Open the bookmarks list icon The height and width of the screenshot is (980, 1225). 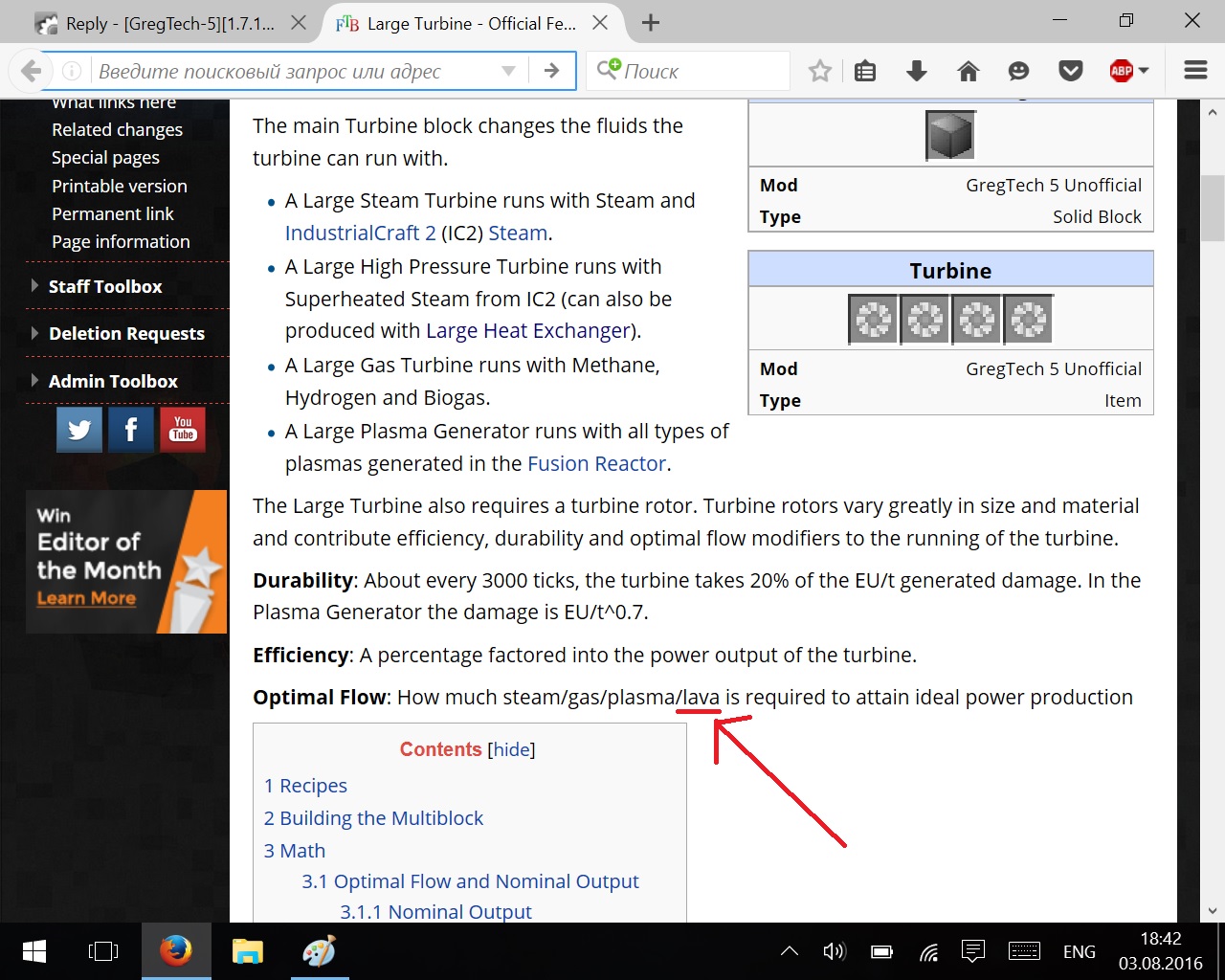865,71
